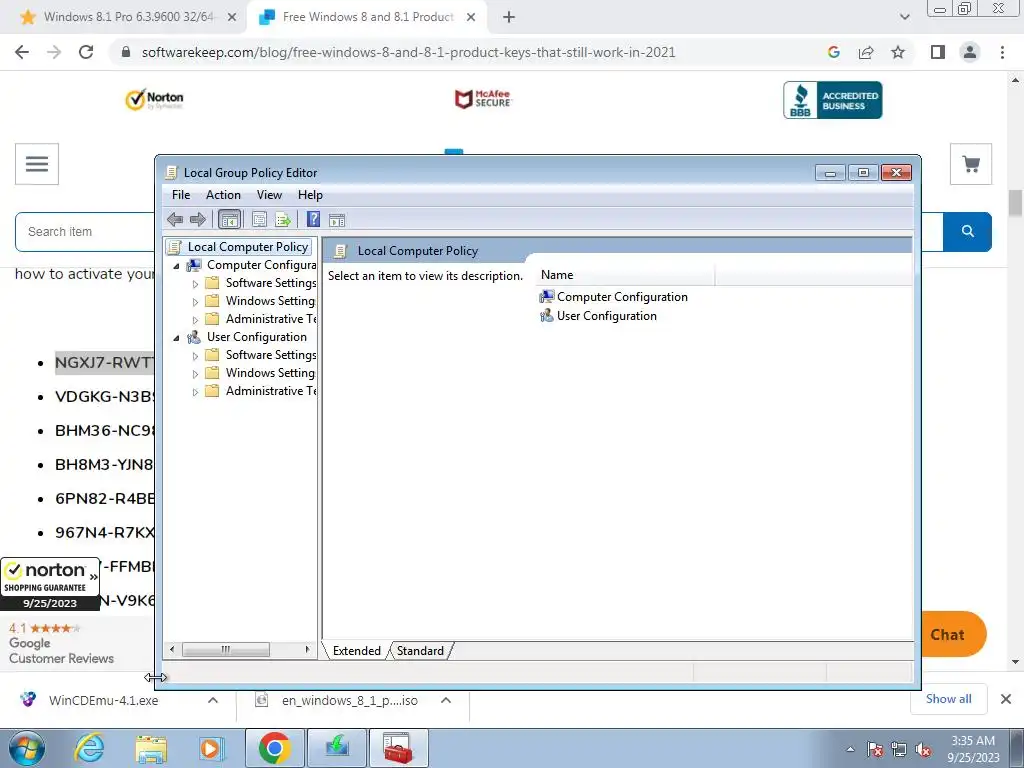Collapse the Computer Configuration tree node
The image size is (1024, 768).
(x=176, y=266)
